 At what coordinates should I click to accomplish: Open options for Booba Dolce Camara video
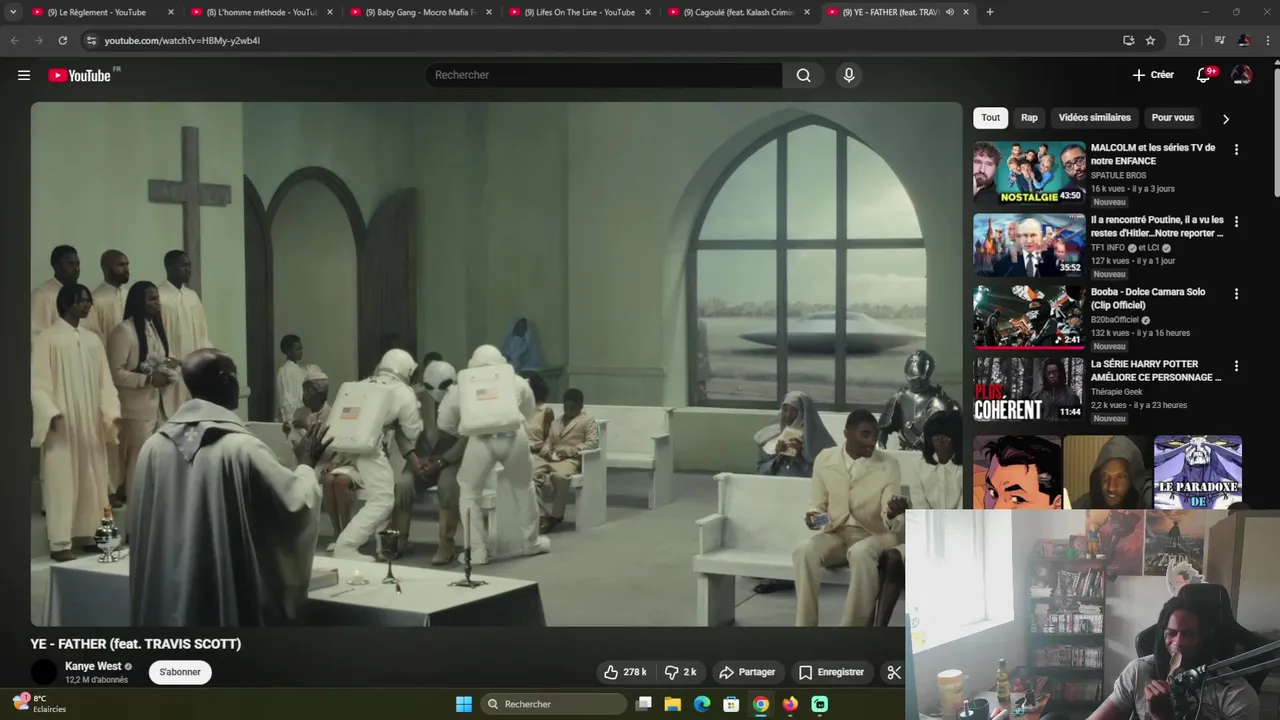click(1236, 294)
